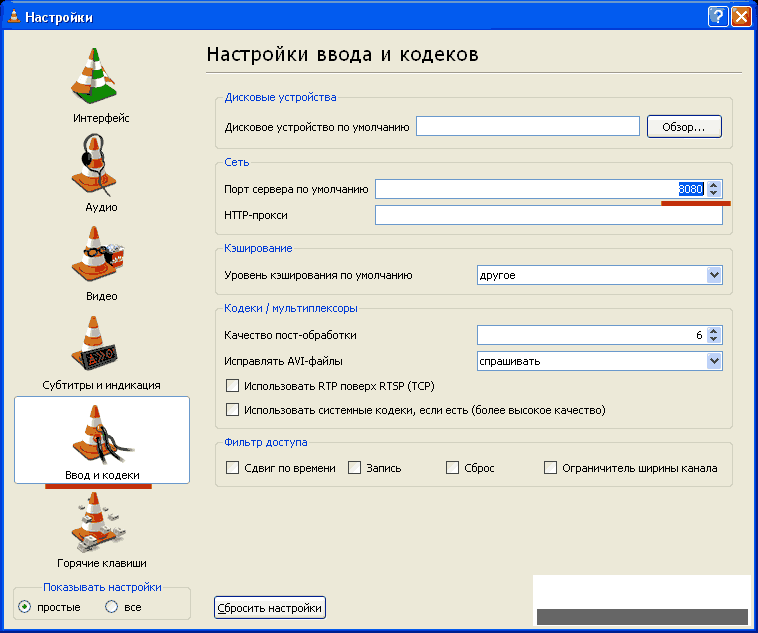Select the все settings radio button

point(111,606)
